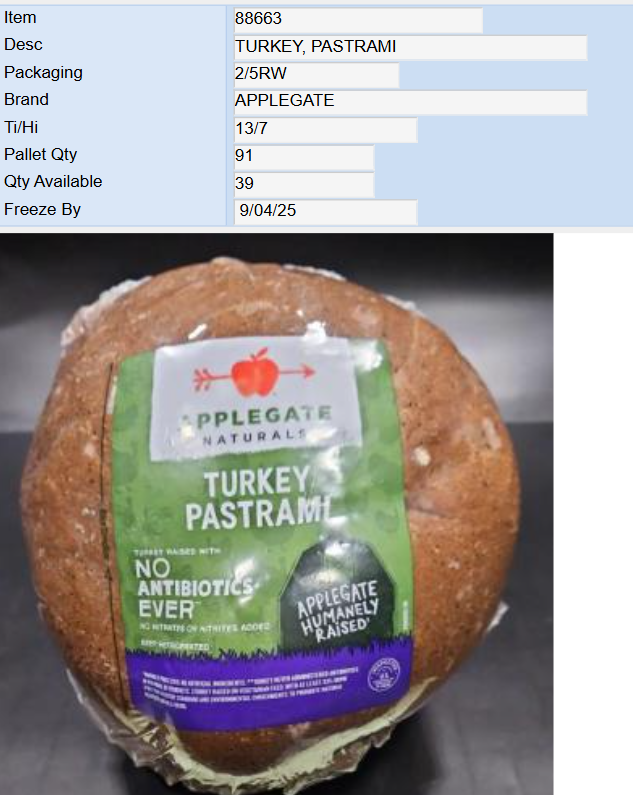Click the Freeze By label
This screenshot has width=633, height=795.
click(x=42, y=209)
